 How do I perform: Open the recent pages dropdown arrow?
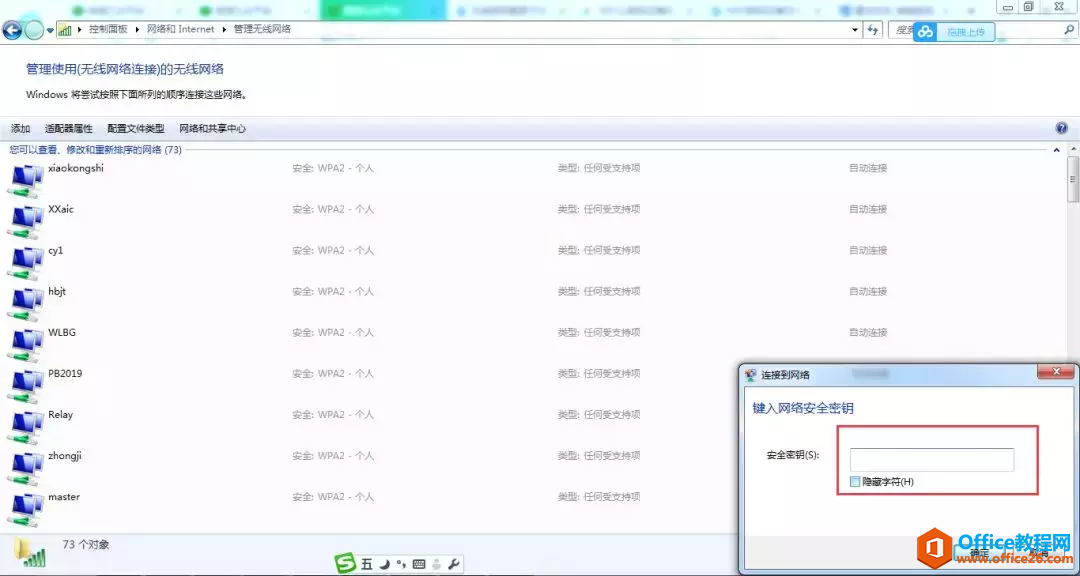[x=50, y=31]
